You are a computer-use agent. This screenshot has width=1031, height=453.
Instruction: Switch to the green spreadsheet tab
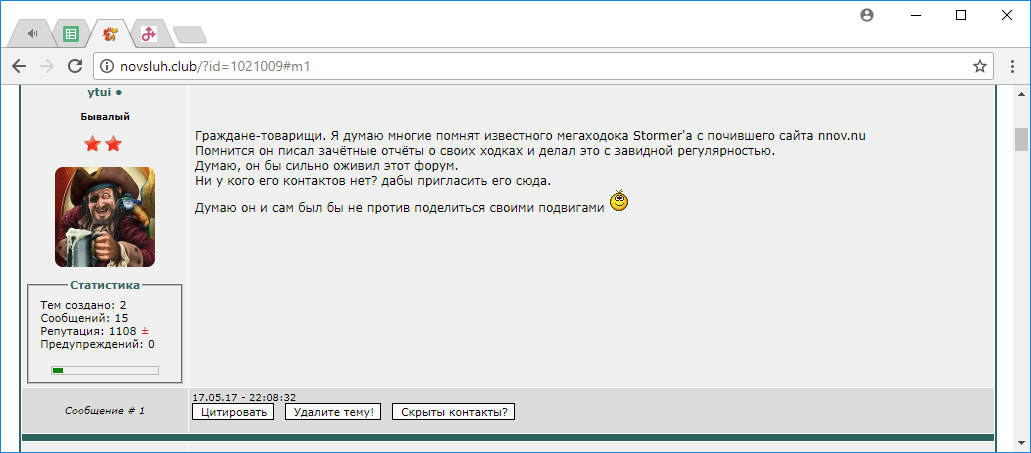pyautogui.click(x=71, y=34)
